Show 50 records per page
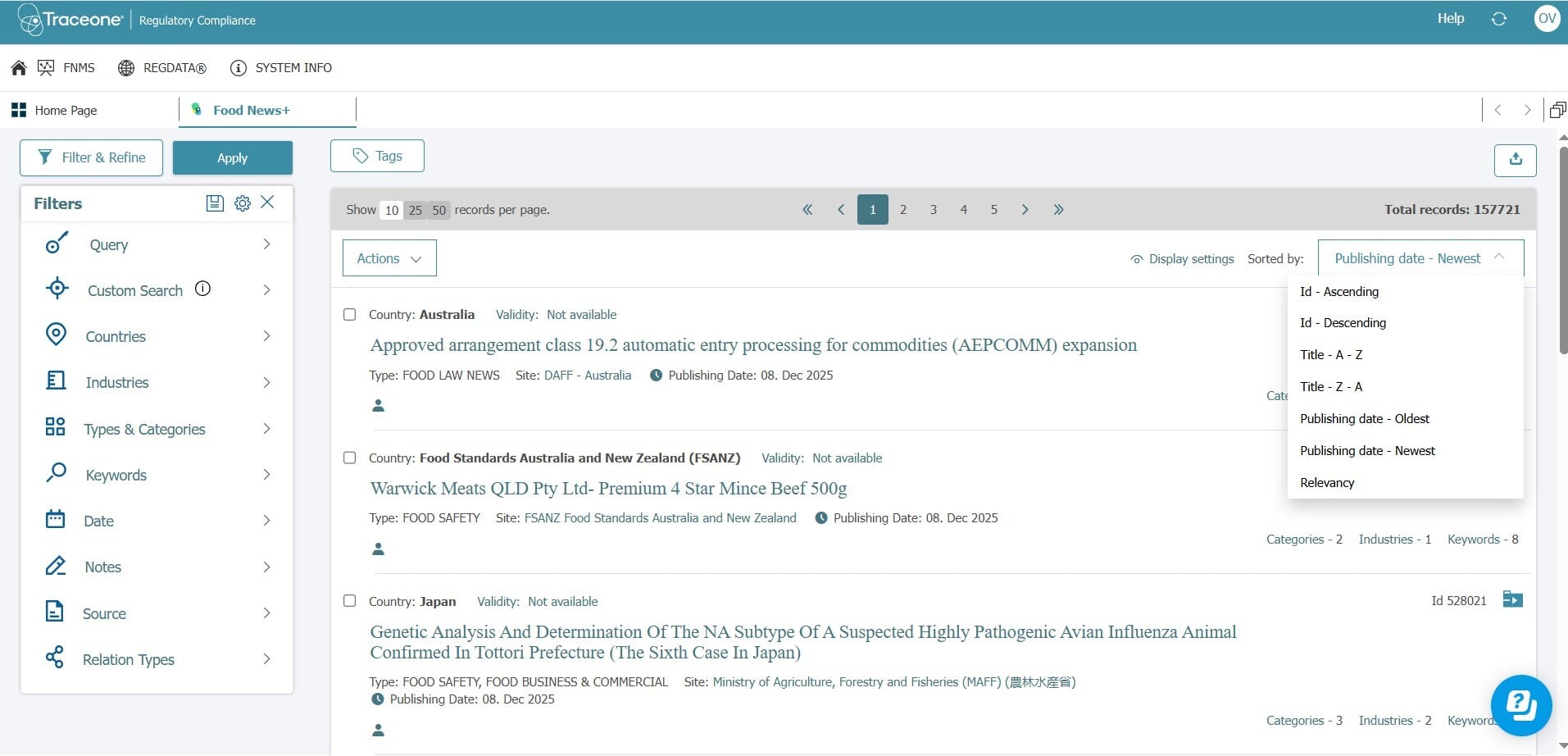This screenshot has height=756, width=1568. tap(439, 211)
